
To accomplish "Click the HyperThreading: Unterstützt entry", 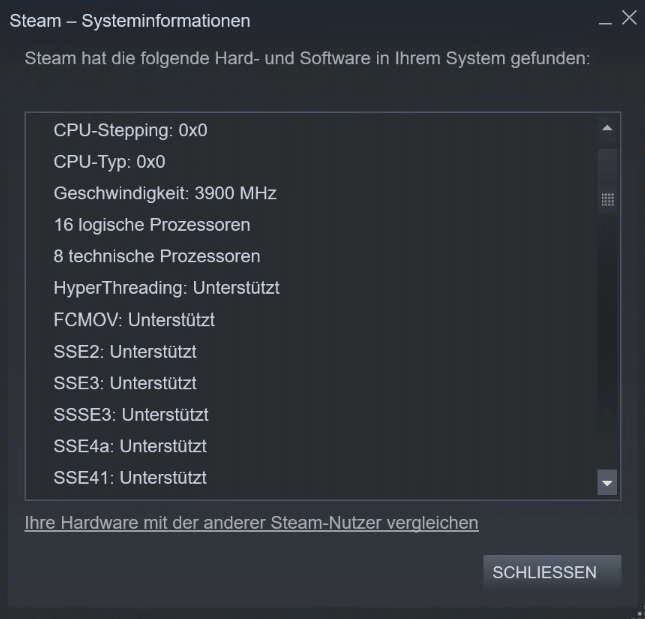I will coord(167,288).
